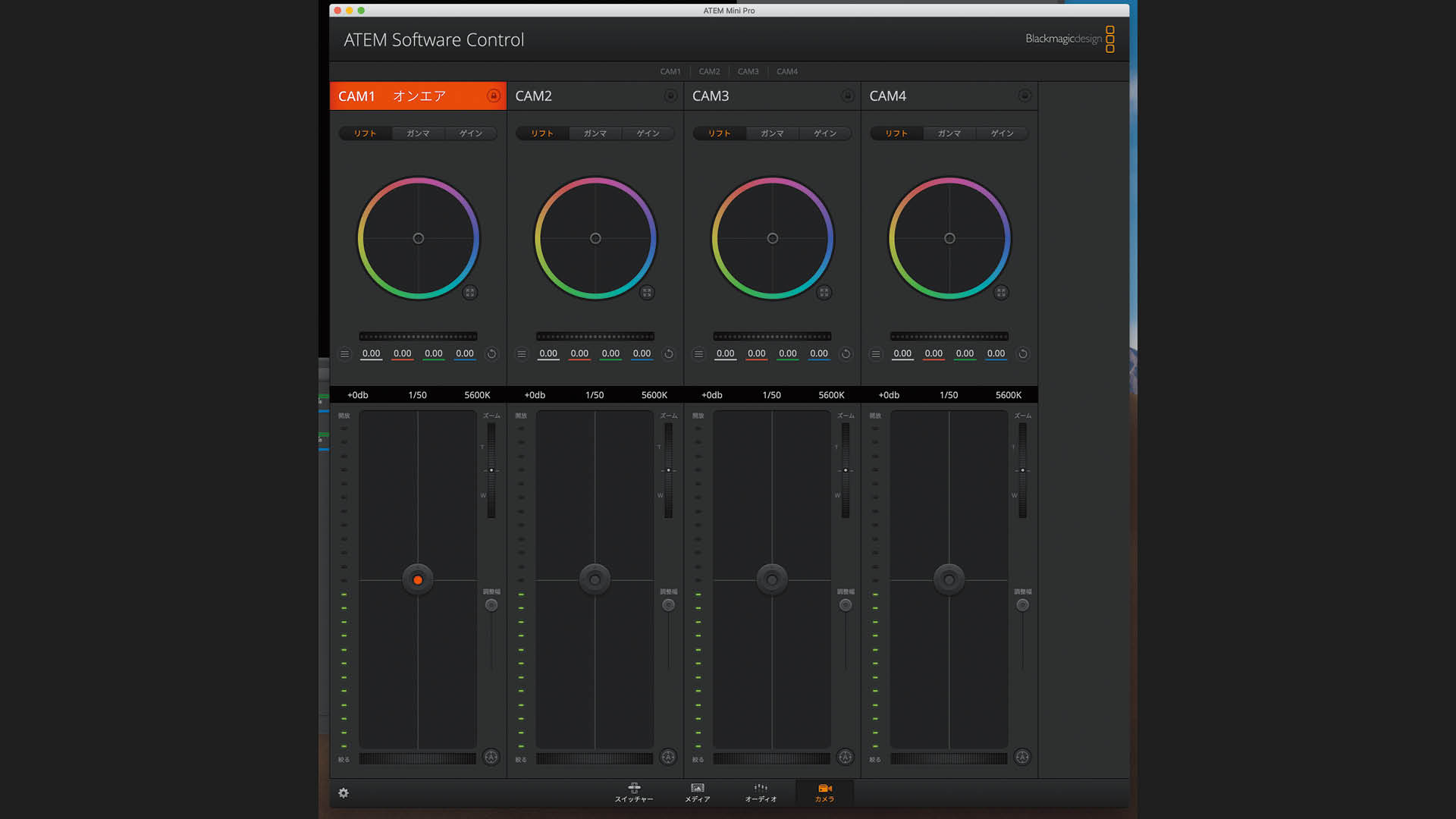Click CAM1 red value field 0.00
The image size is (1456, 819).
click(x=403, y=354)
